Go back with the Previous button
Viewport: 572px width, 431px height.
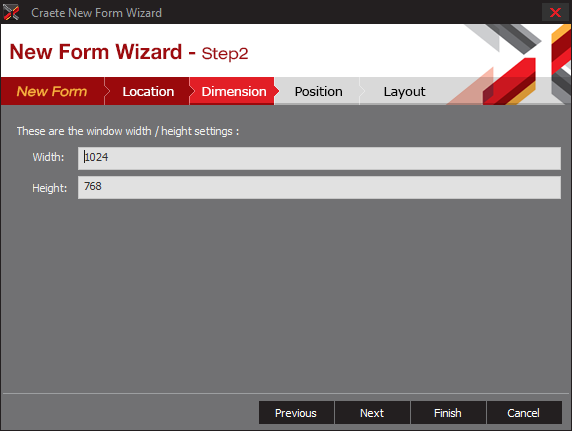coord(296,413)
